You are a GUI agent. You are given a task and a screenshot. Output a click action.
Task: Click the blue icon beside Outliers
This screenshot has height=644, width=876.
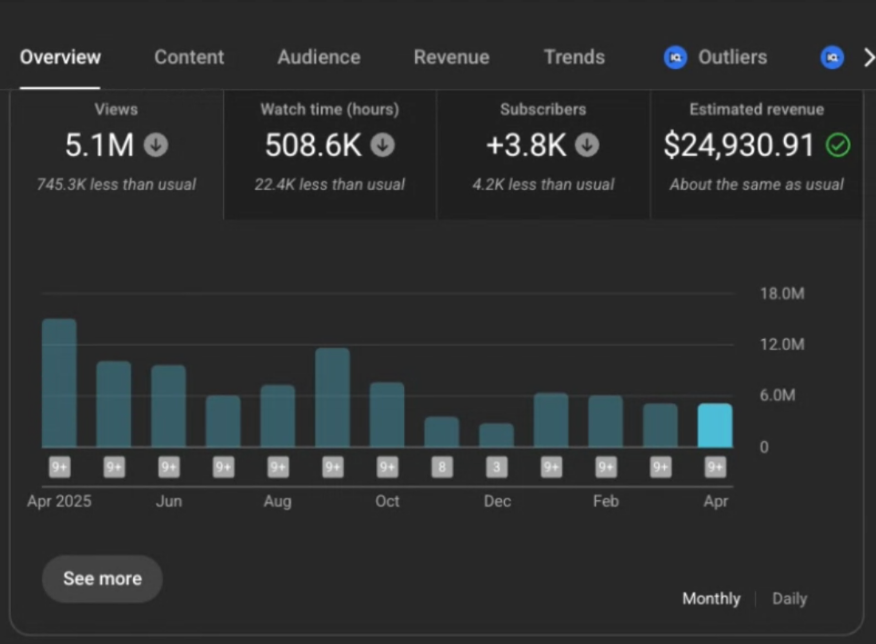click(x=675, y=58)
